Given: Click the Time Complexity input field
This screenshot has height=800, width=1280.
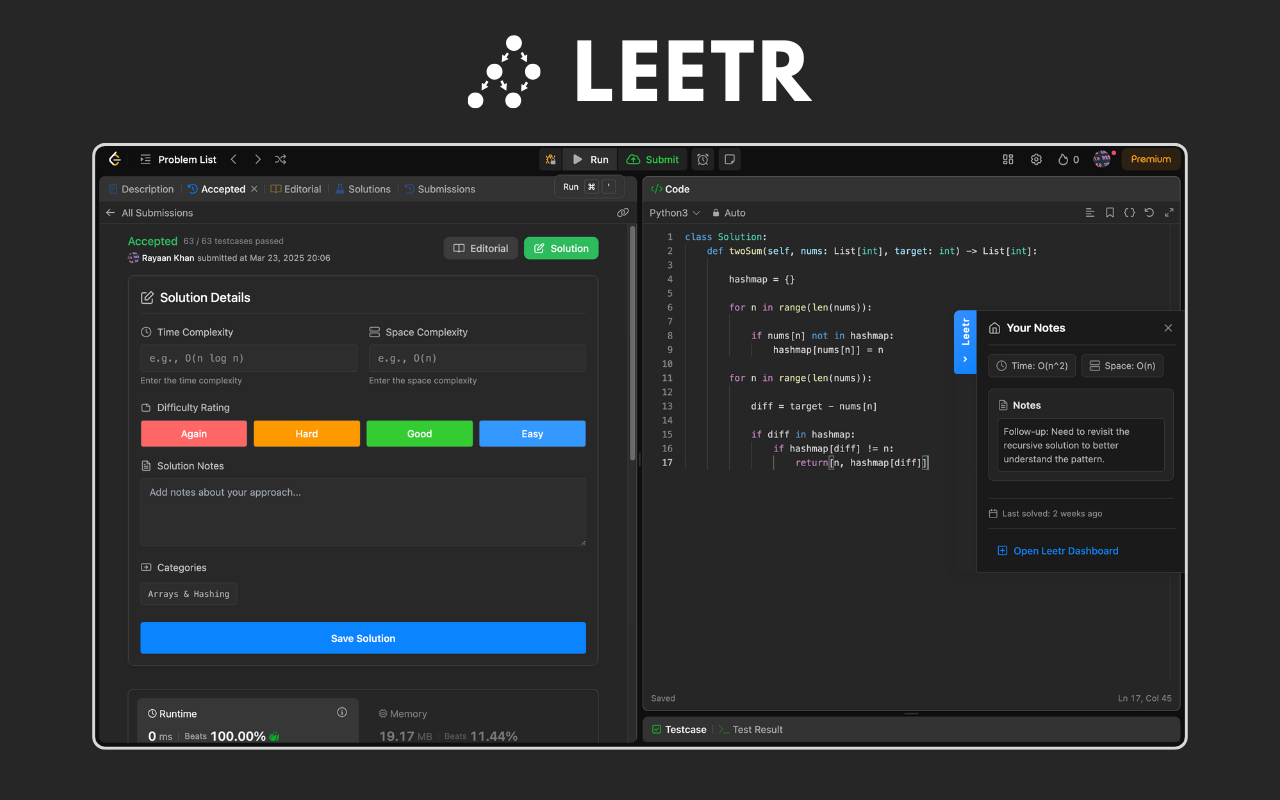Looking at the screenshot, I should pos(249,358).
